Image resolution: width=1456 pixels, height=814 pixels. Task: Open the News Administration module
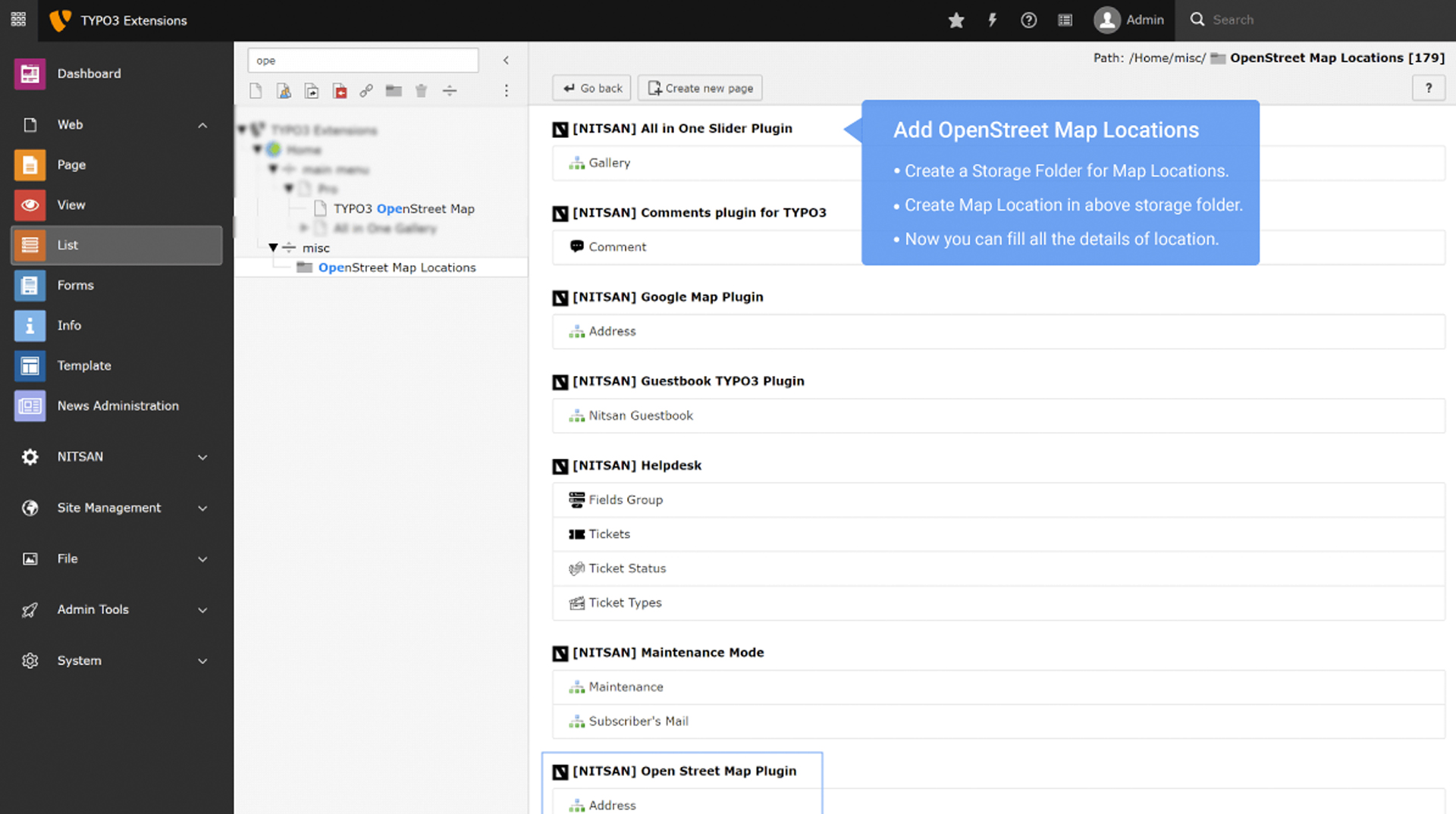click(118, 405)
